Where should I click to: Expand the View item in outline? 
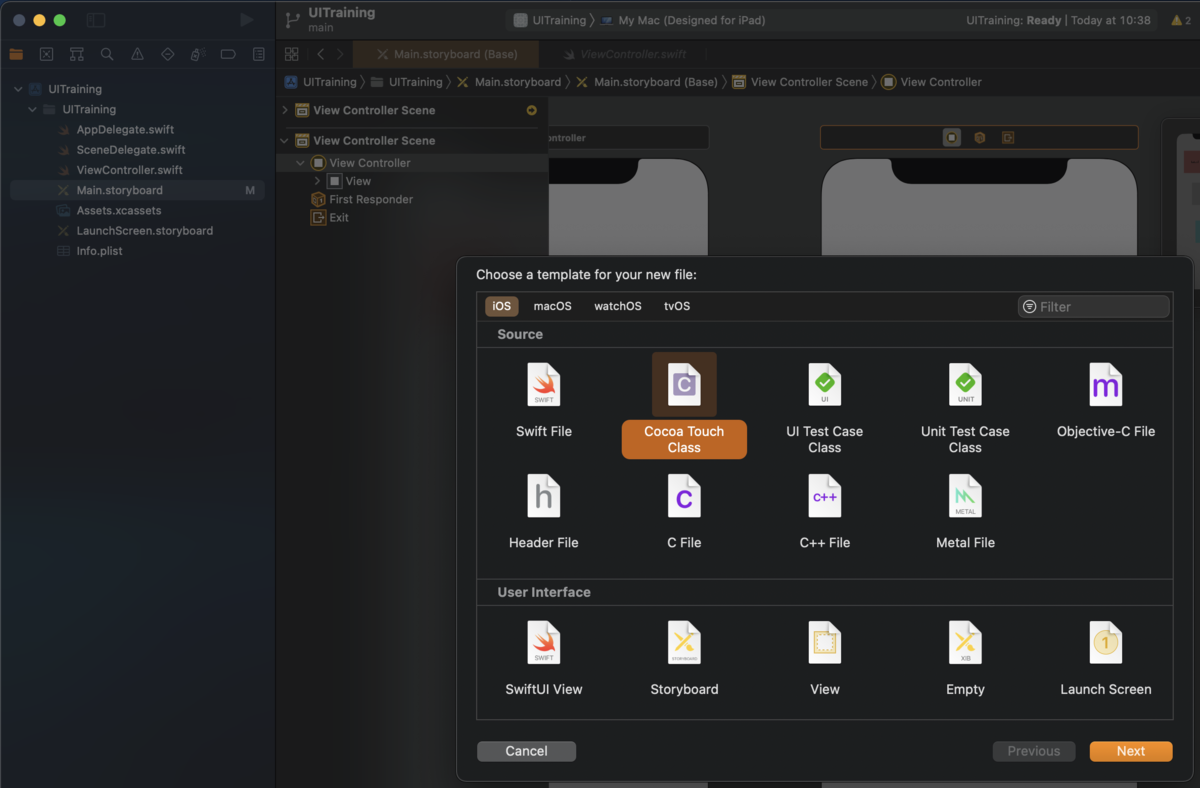317,181
